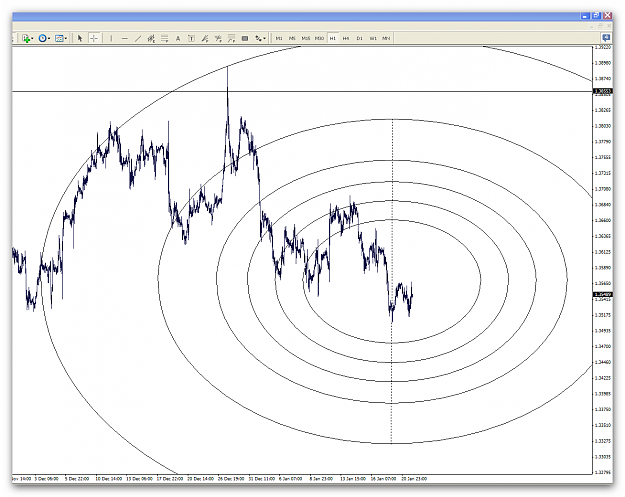Viewport: 625px width, 497px height.
Task: Click the '13 Jan 15:00' time axis label
Action: [x=353, y=479]
